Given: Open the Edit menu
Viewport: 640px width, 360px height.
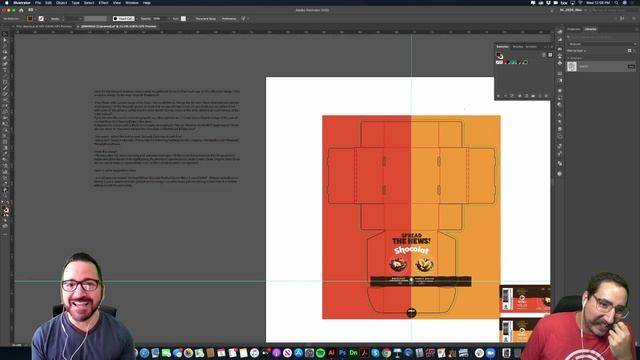Looking at the screenshot, I should tap(49, 2).
